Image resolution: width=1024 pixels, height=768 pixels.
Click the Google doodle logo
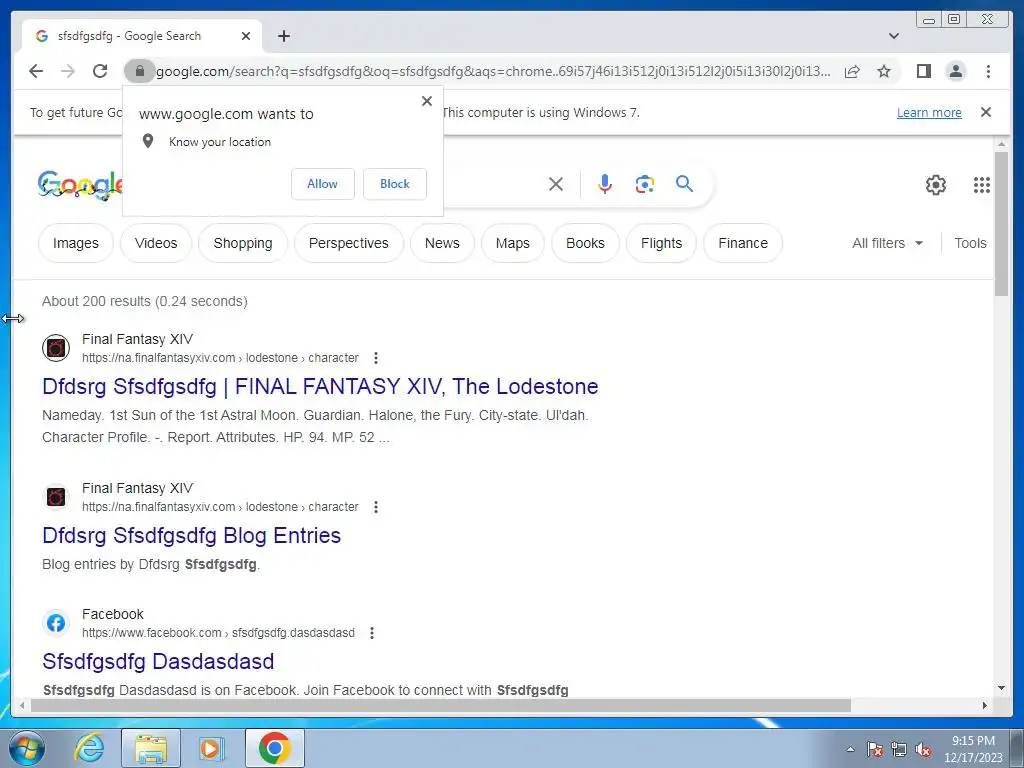(80, 185)
